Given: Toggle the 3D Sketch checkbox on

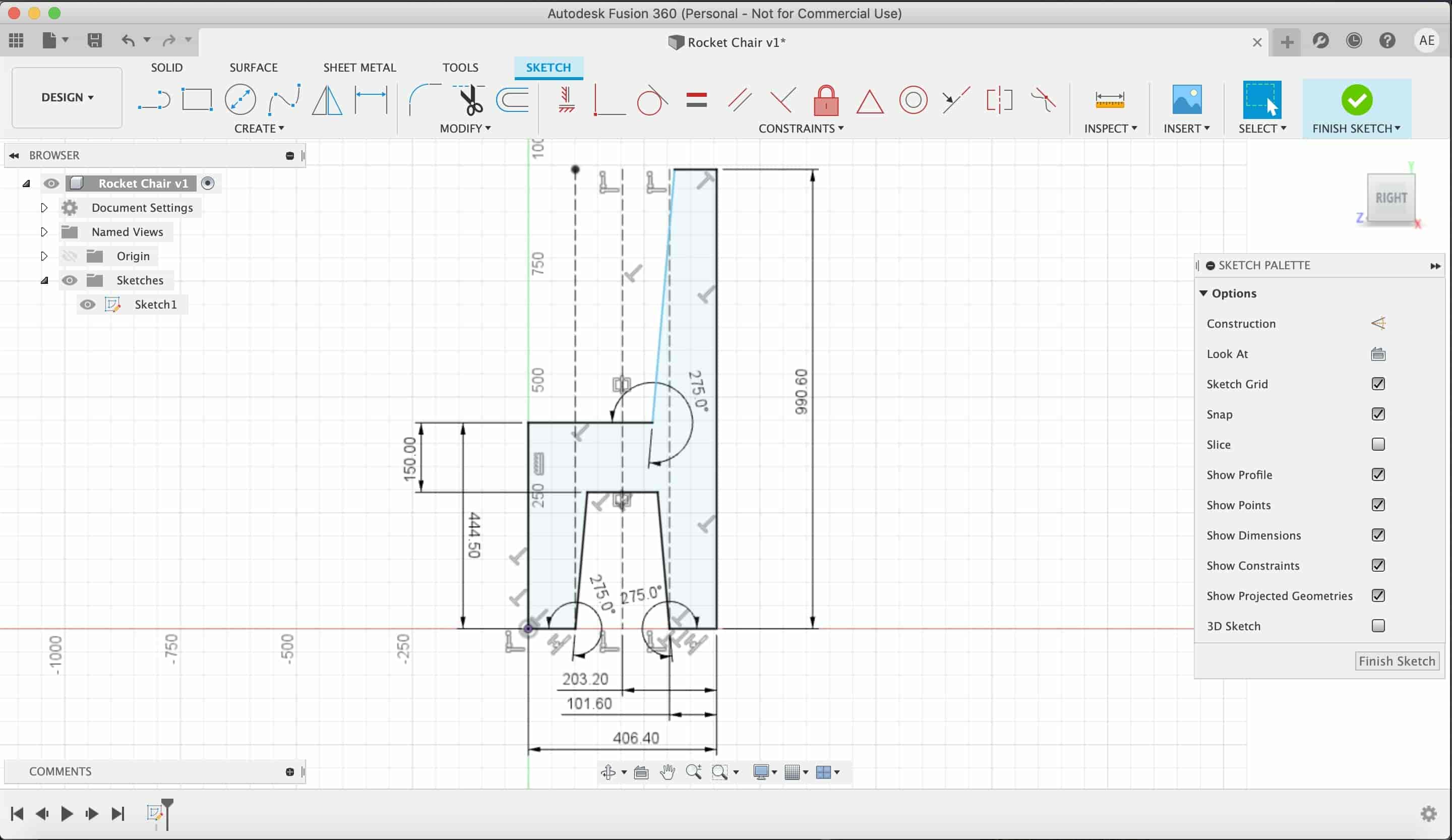Looking at the screenshot, I should pyautogui.click(x=1378, y=625).
